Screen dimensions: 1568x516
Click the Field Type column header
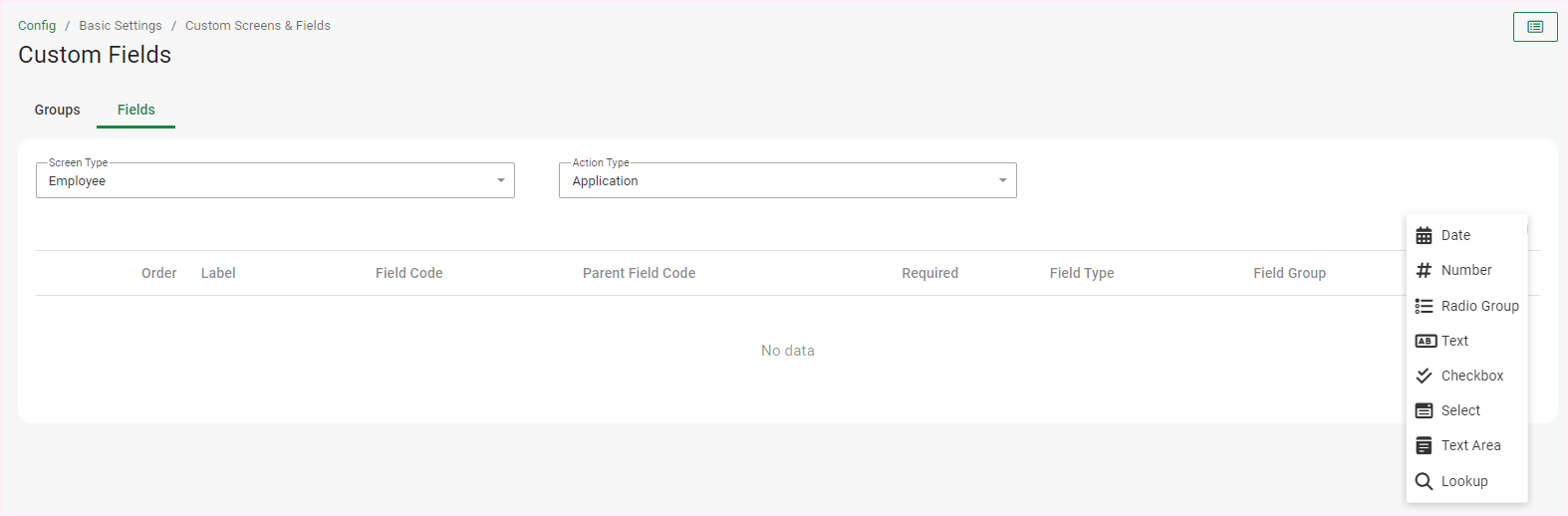(x=1082, y=273)
